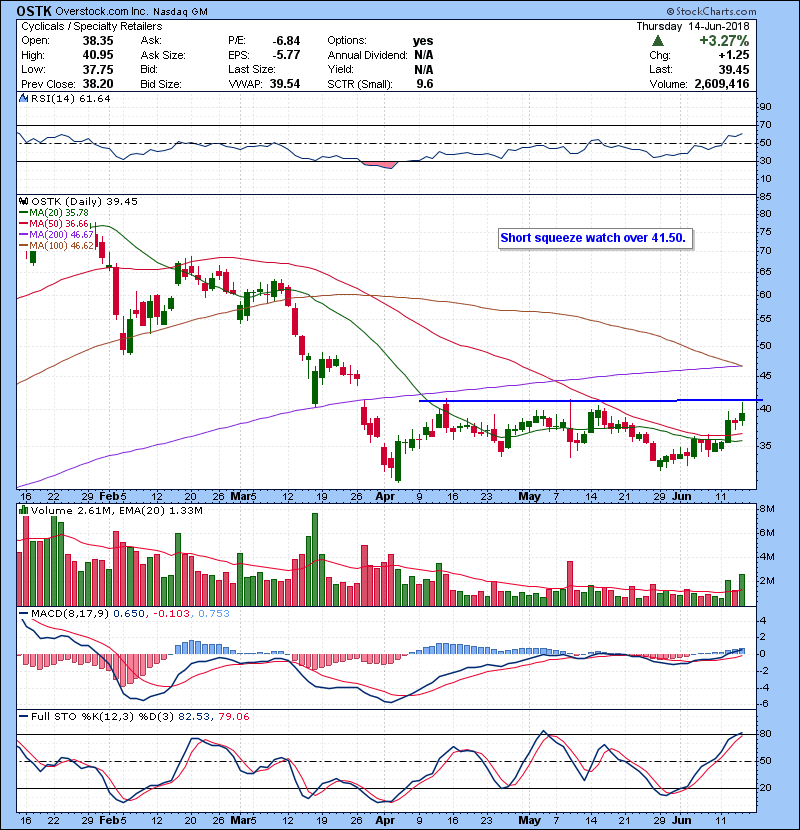Image resolution: width=800 pixels, height=830 pixels.
Task: Click the Cyclicals / Specialty Retailers sector label
Action: pos(92,26)
